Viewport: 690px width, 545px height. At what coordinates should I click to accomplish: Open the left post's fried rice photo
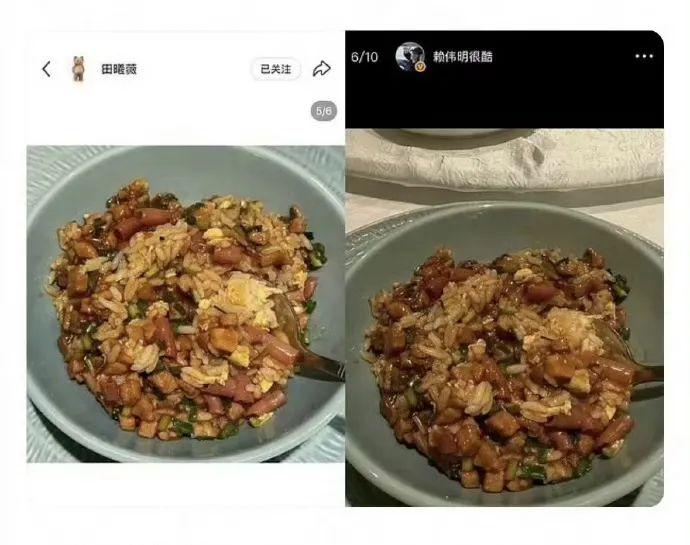point(186,304)
